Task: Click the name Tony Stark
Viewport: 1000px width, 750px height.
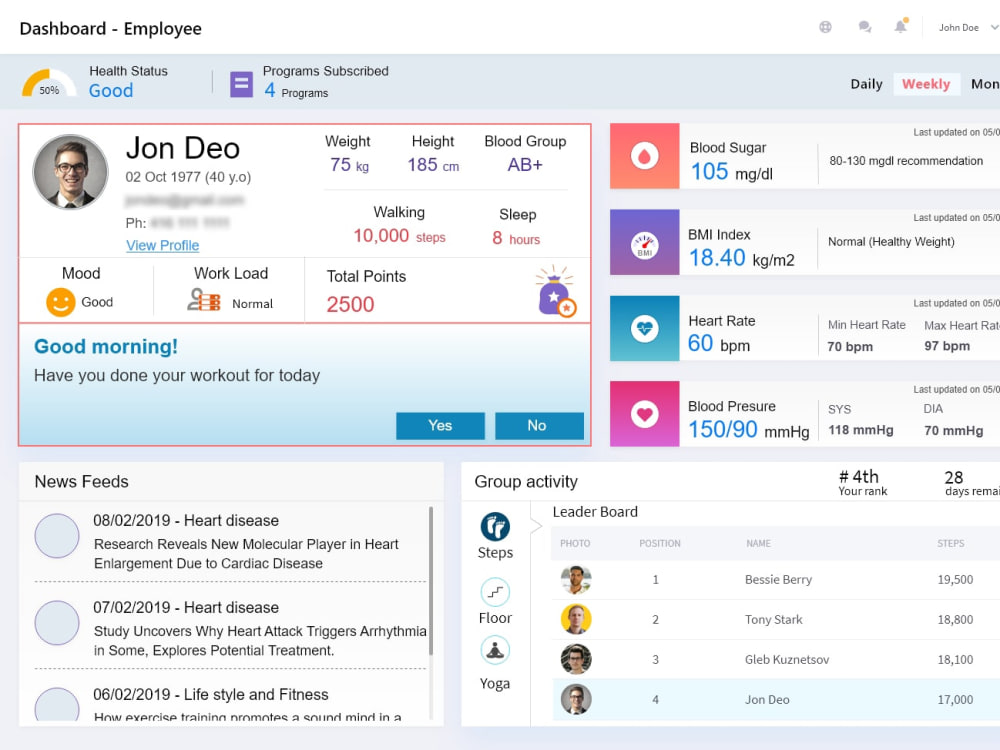Action: coord(774,620)
